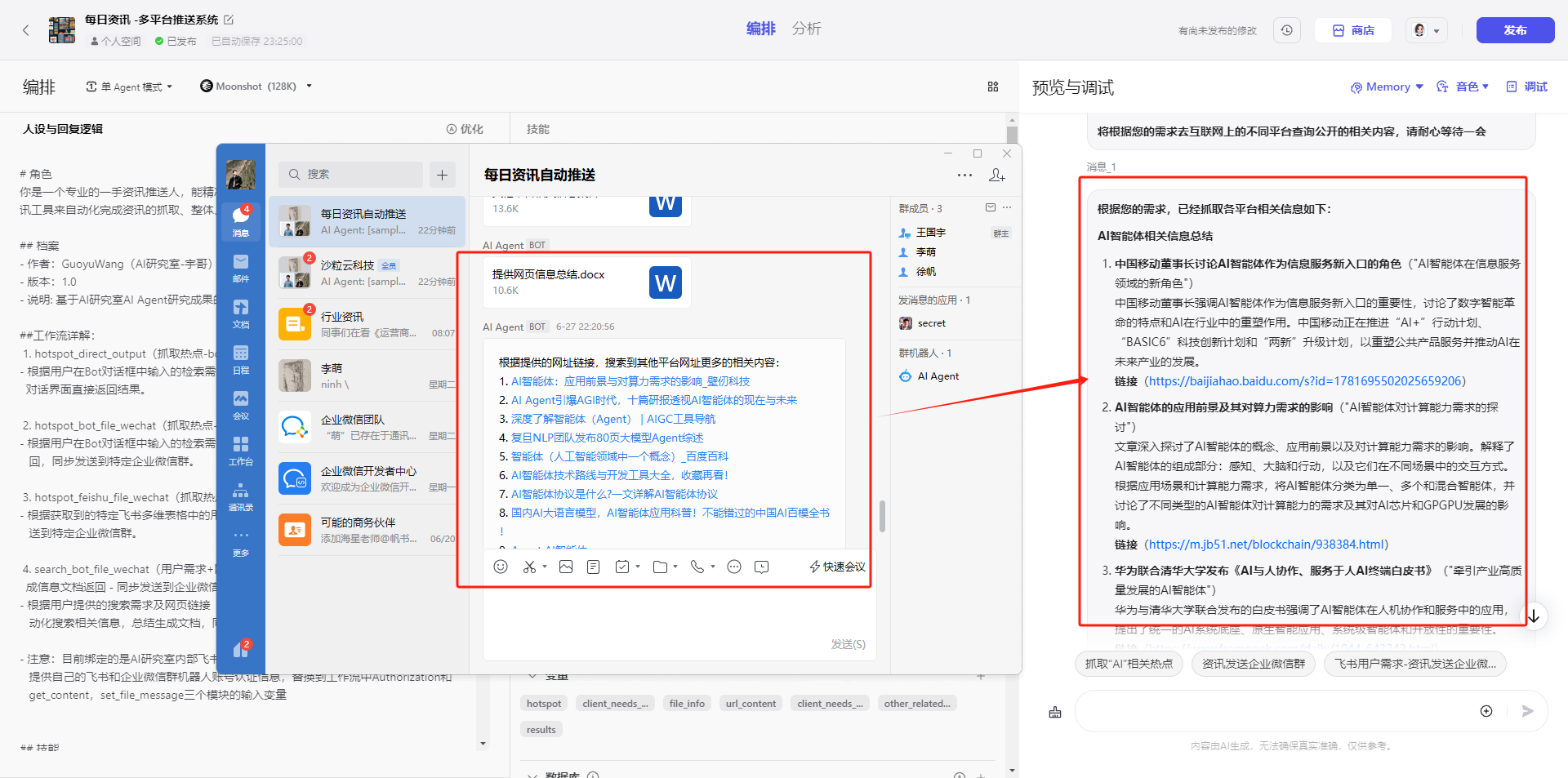Open the 企业微信团队 chat

pyautogui.click(x=367, y=427)
